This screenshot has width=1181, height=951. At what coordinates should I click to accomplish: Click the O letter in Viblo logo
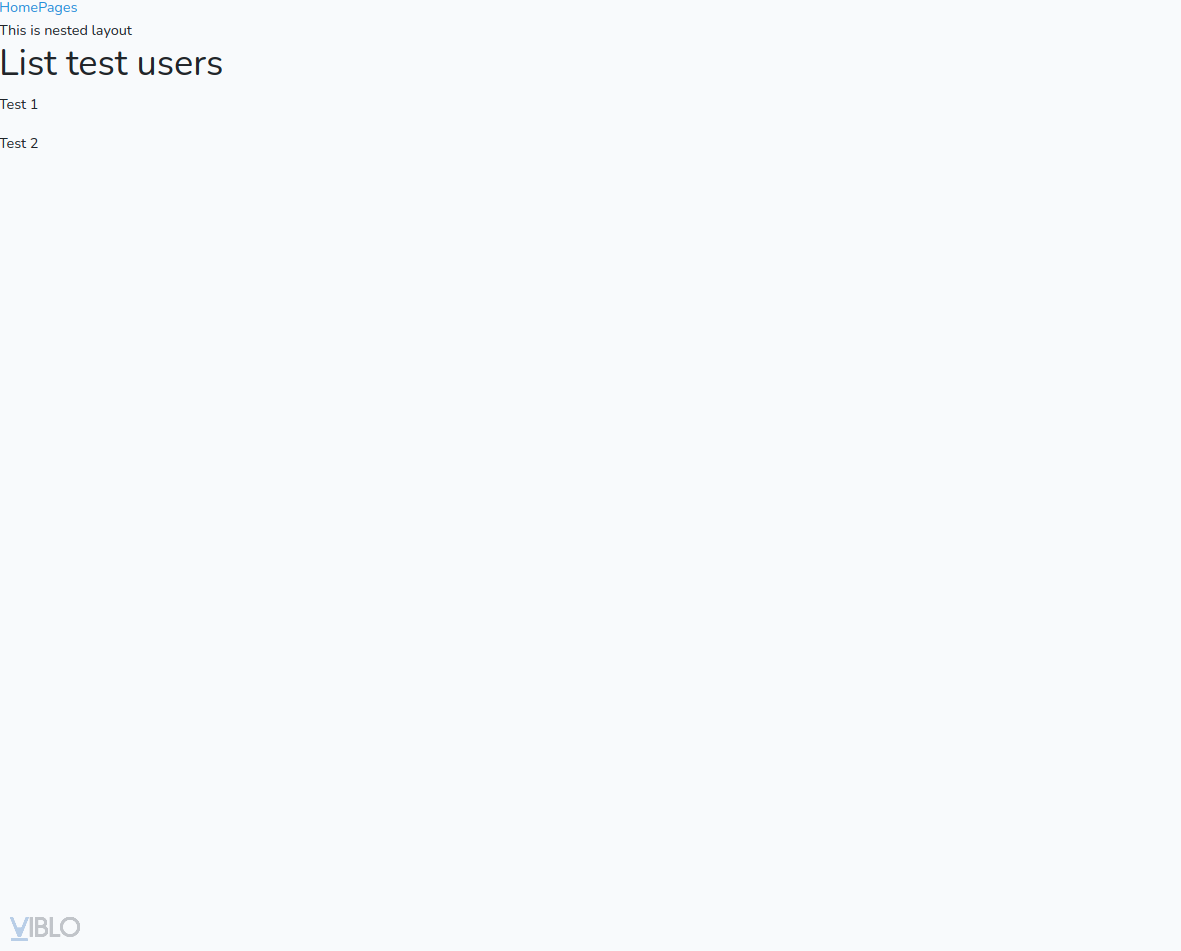[70, 927]
